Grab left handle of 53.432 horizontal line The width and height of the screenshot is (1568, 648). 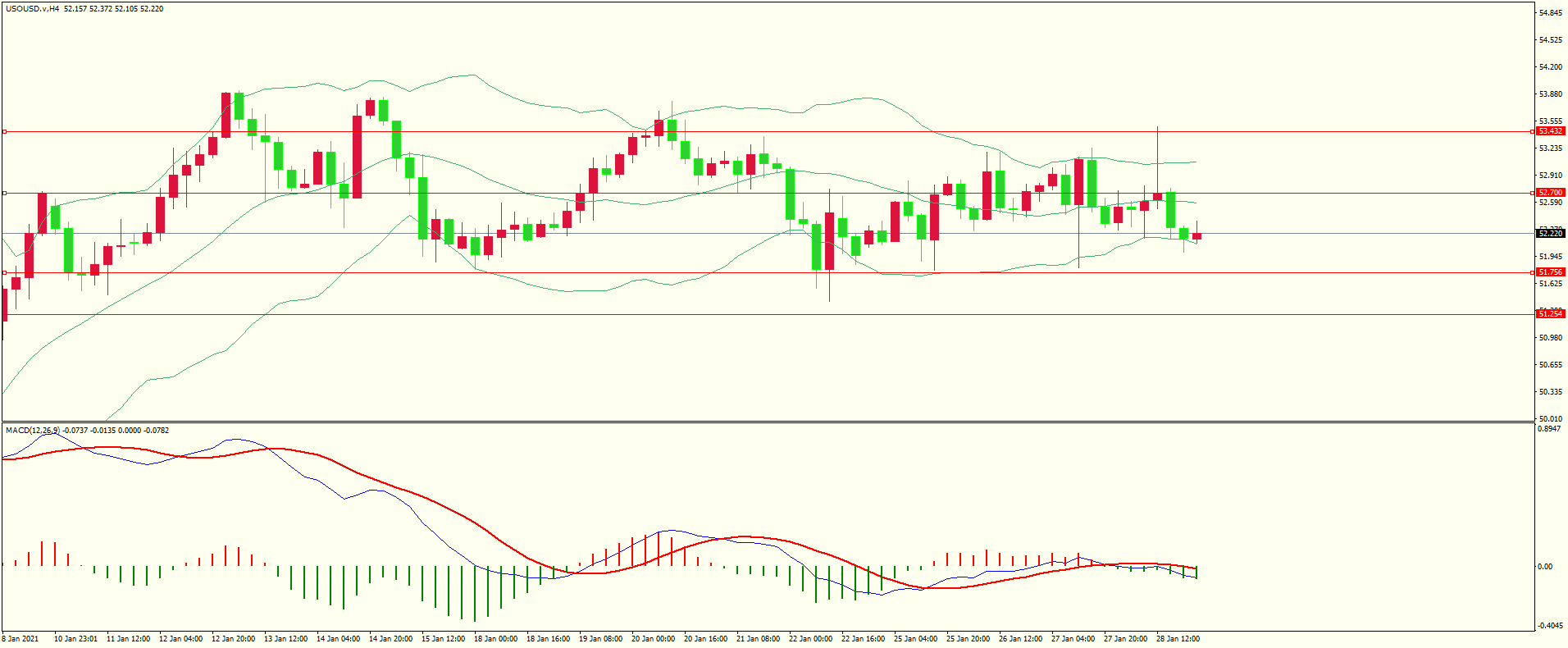click(5, 131)
